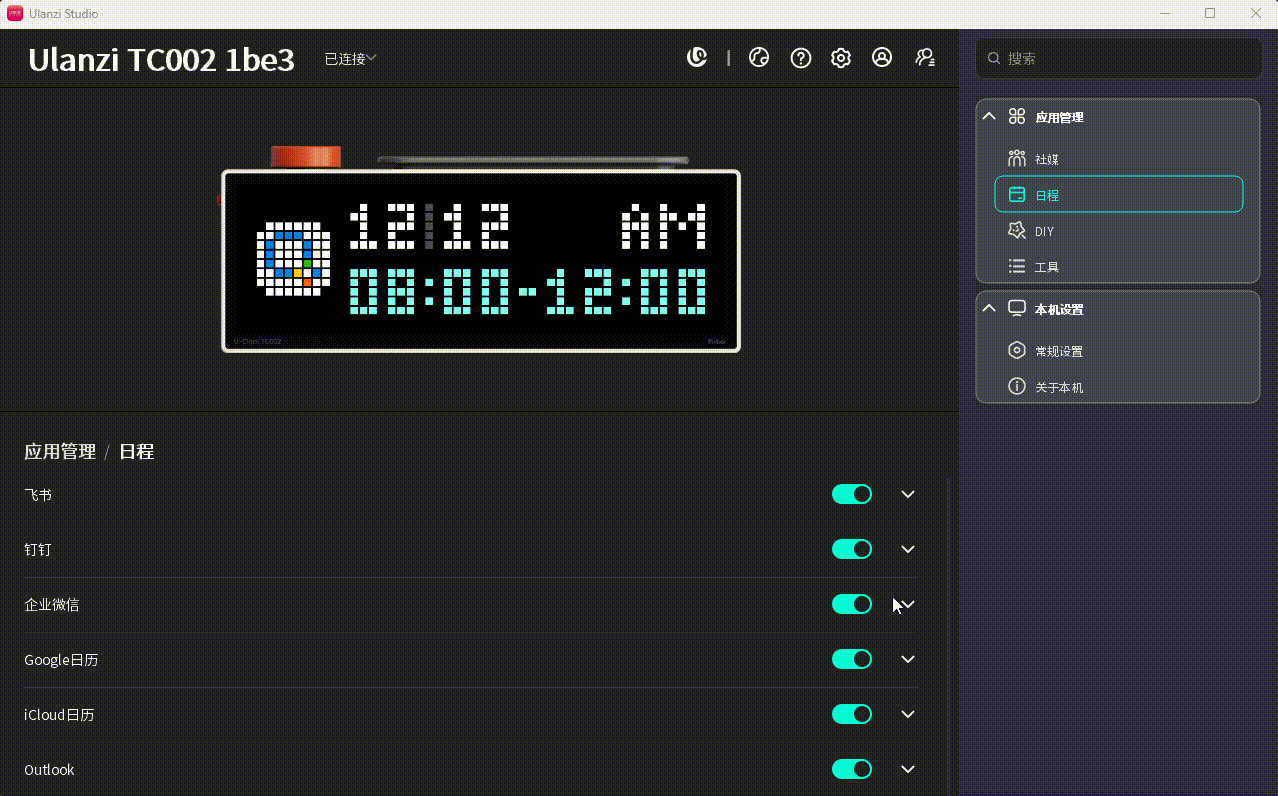Toggle the 钉钉 switch
This screenshot has width=1278, height=796.
[852, 549]
